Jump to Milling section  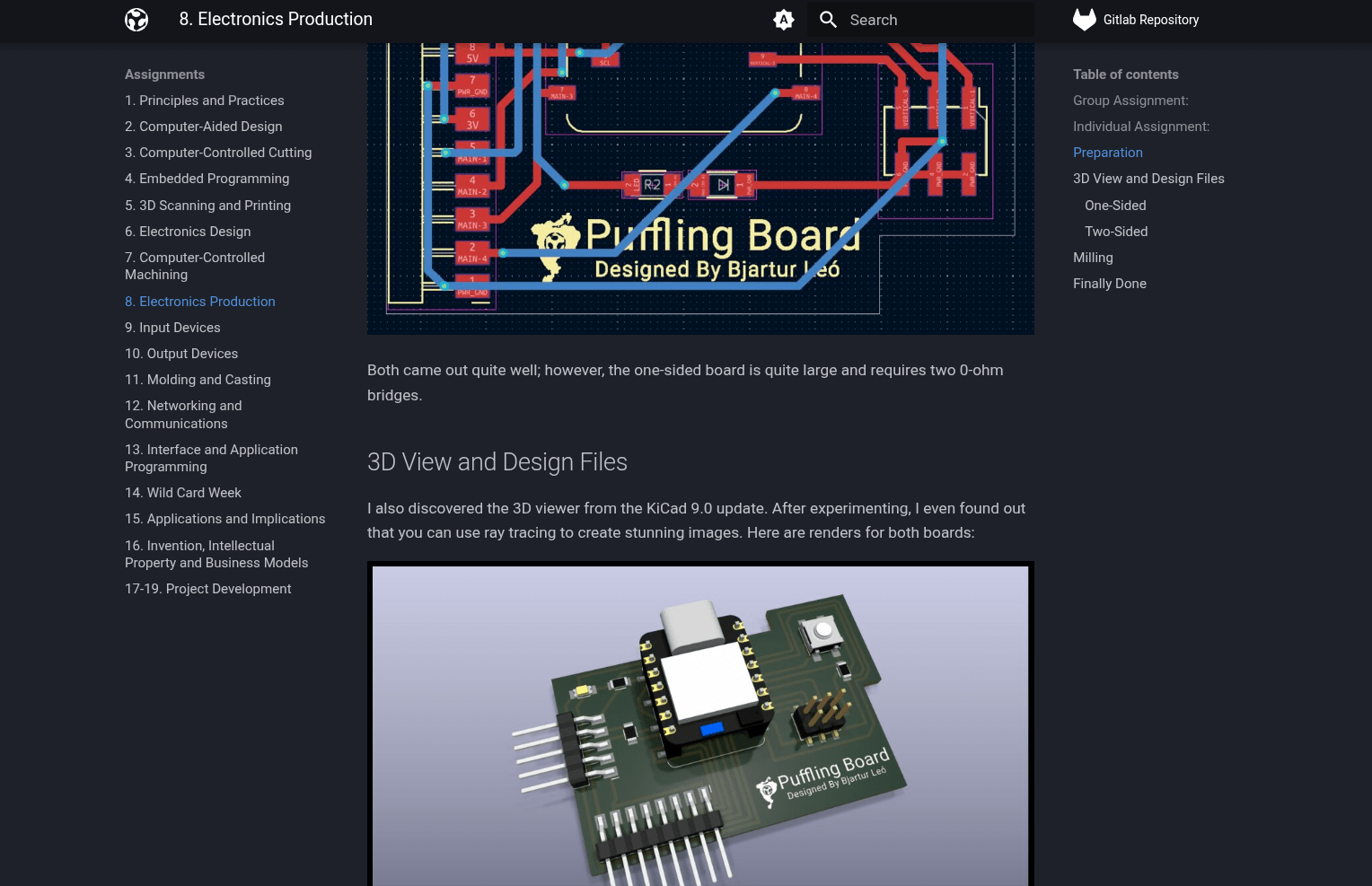coord(1093,258)
